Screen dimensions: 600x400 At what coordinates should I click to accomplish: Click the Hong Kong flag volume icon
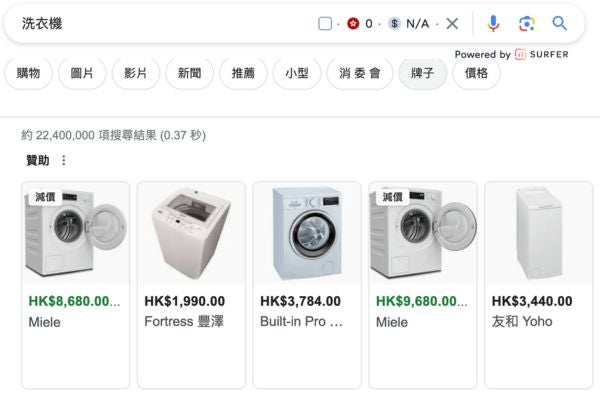353,24
